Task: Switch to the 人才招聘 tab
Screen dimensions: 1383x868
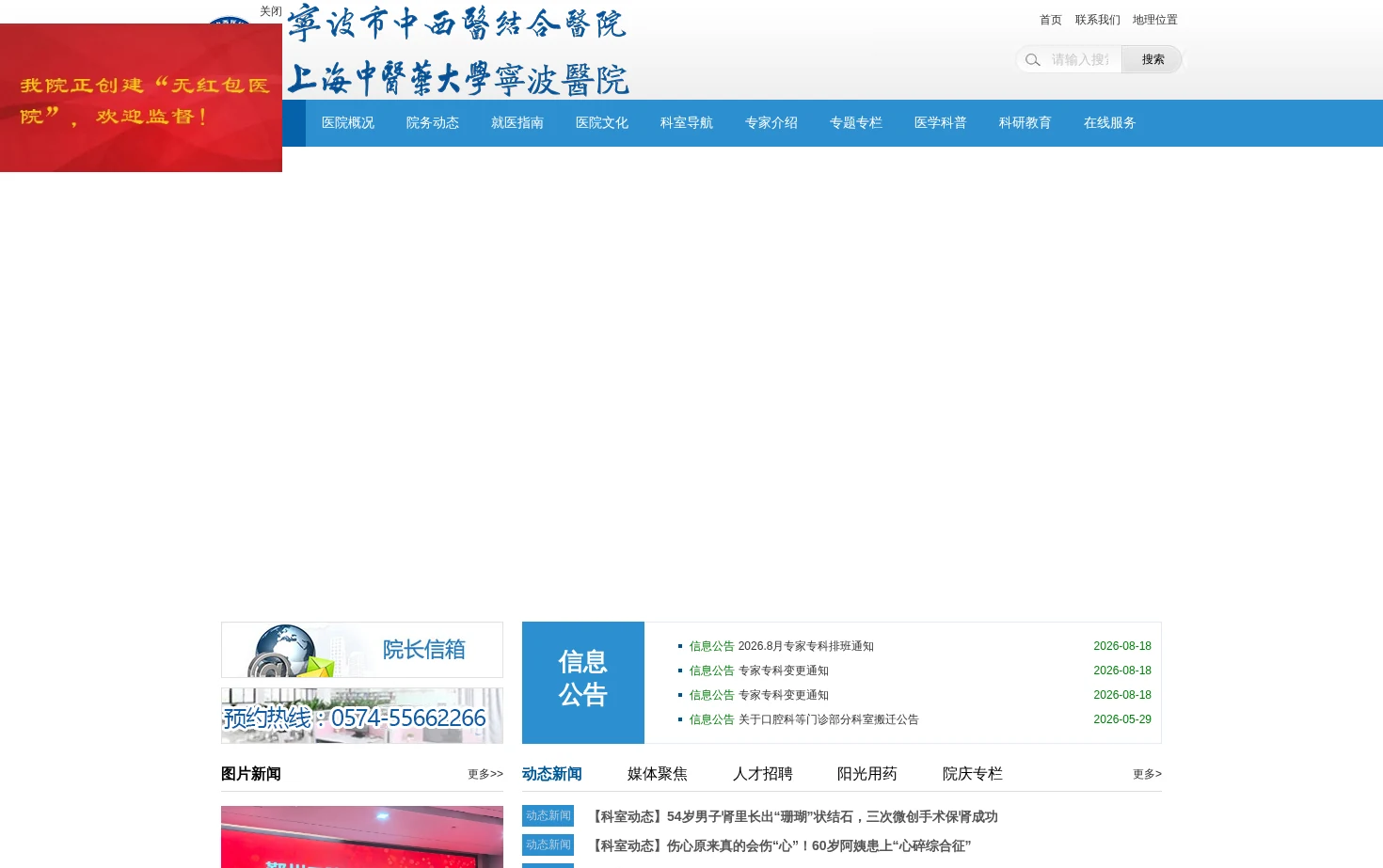Action: (x=762, y=774)
